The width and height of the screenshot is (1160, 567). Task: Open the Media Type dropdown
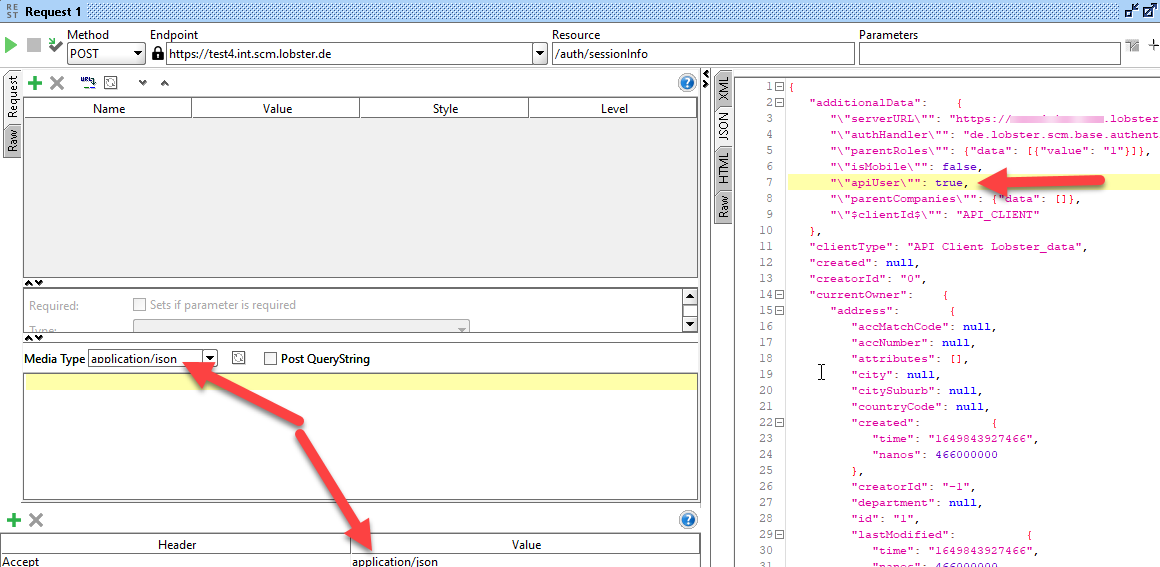tap(211, 359)
